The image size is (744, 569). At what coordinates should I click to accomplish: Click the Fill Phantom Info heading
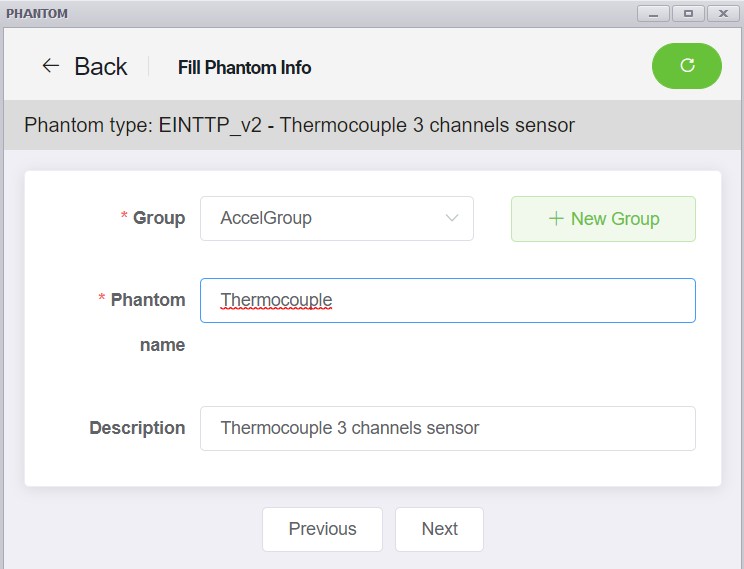point(244,67)
